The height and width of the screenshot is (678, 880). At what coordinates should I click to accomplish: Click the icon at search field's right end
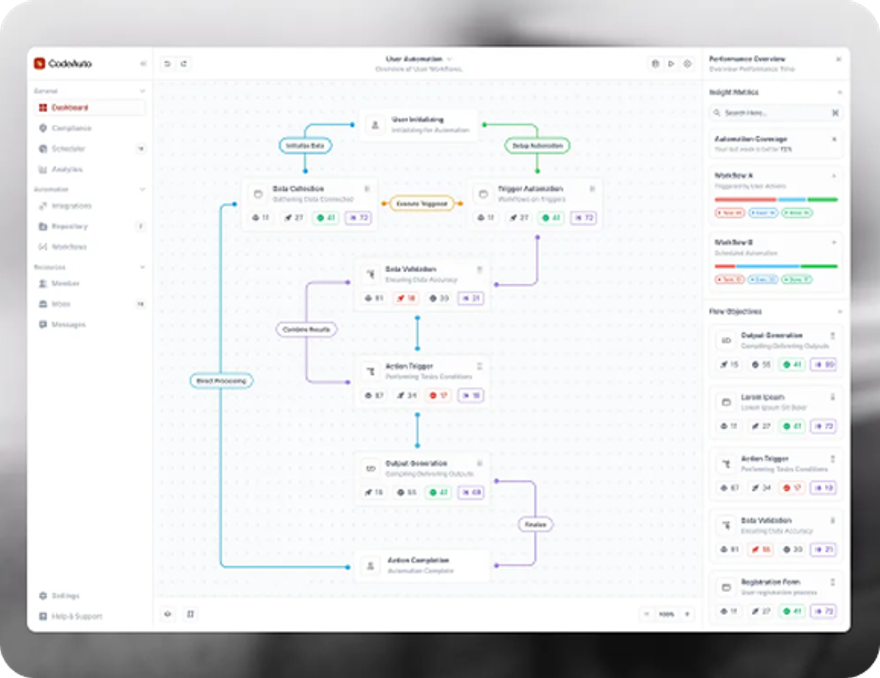pyautogui.click(x=835, y=113)
